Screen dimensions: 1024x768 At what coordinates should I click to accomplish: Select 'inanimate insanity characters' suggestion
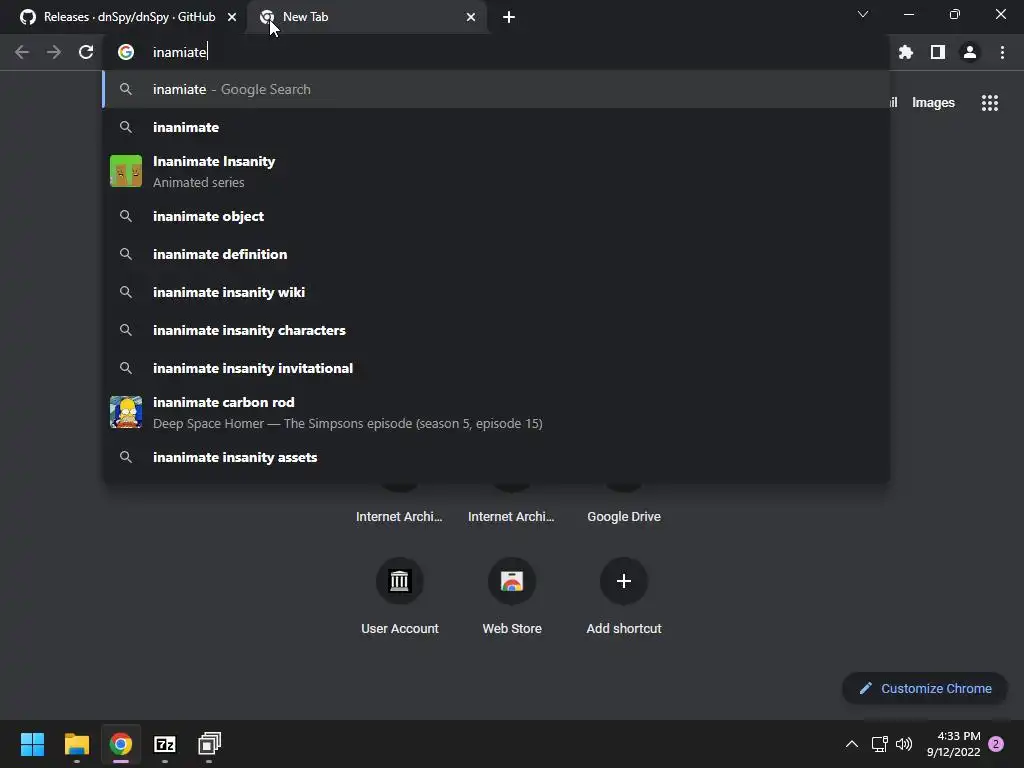[496, 330]
